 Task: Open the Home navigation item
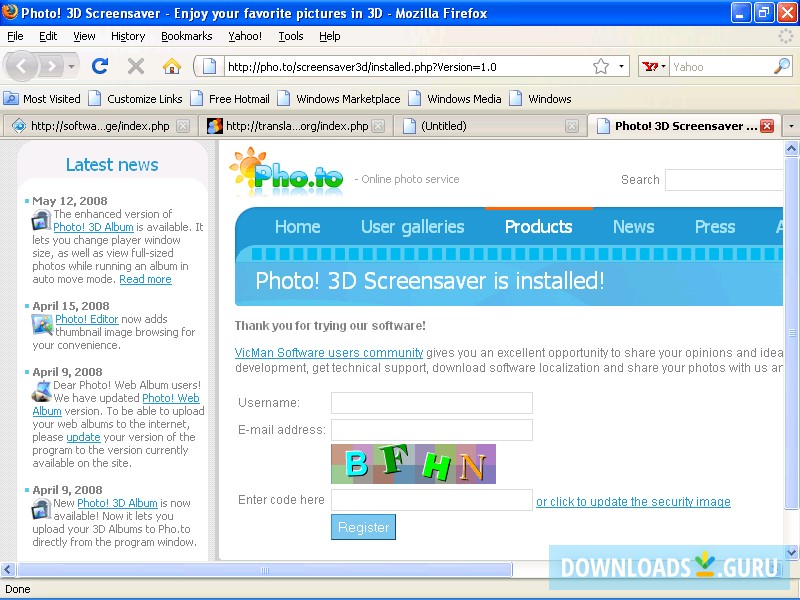point(297,227)
